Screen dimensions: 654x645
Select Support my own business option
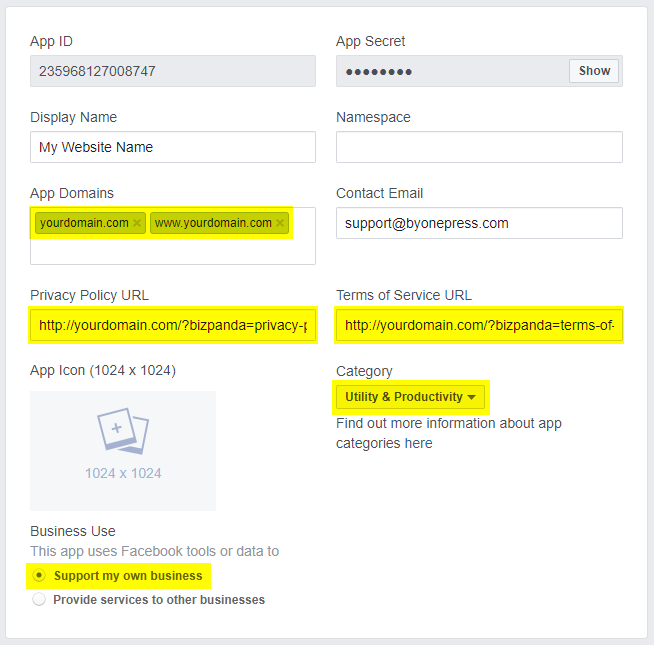[39, 576]
